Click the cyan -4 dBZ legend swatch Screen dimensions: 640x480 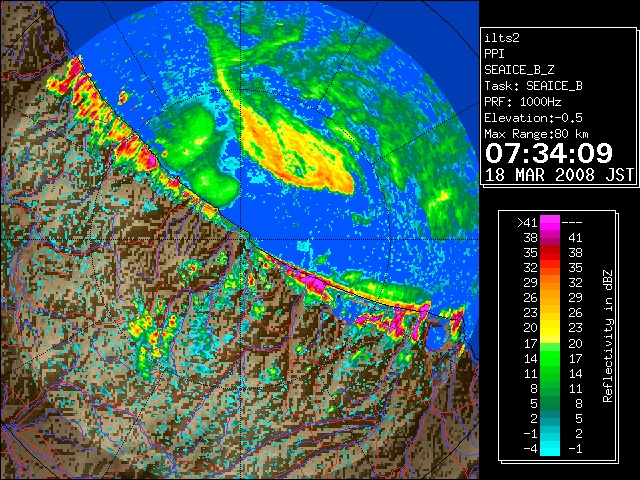(550, 448)
